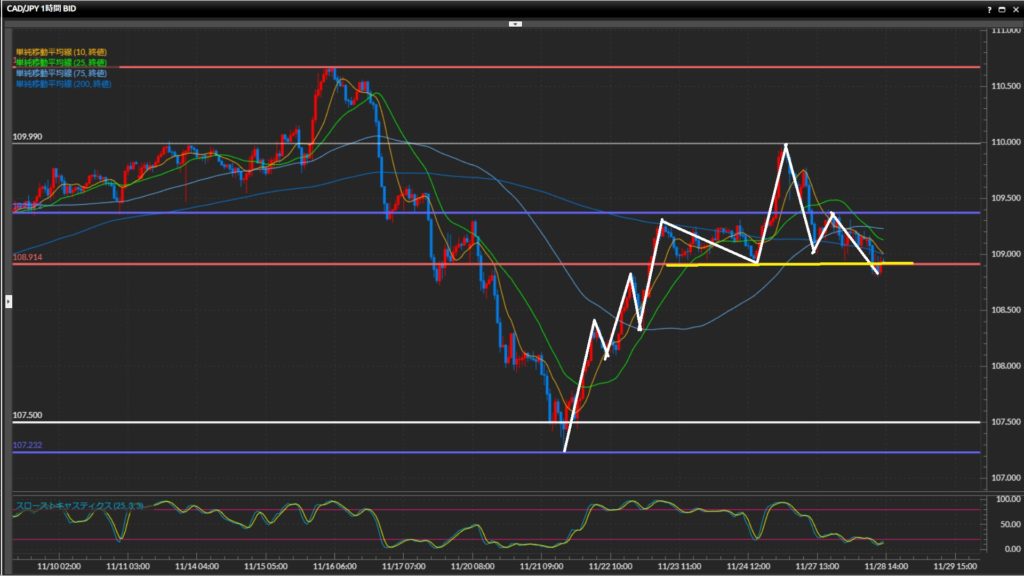Click the help question mark icon
Screen dimensions: 1024x576
(x=990, y=8)
